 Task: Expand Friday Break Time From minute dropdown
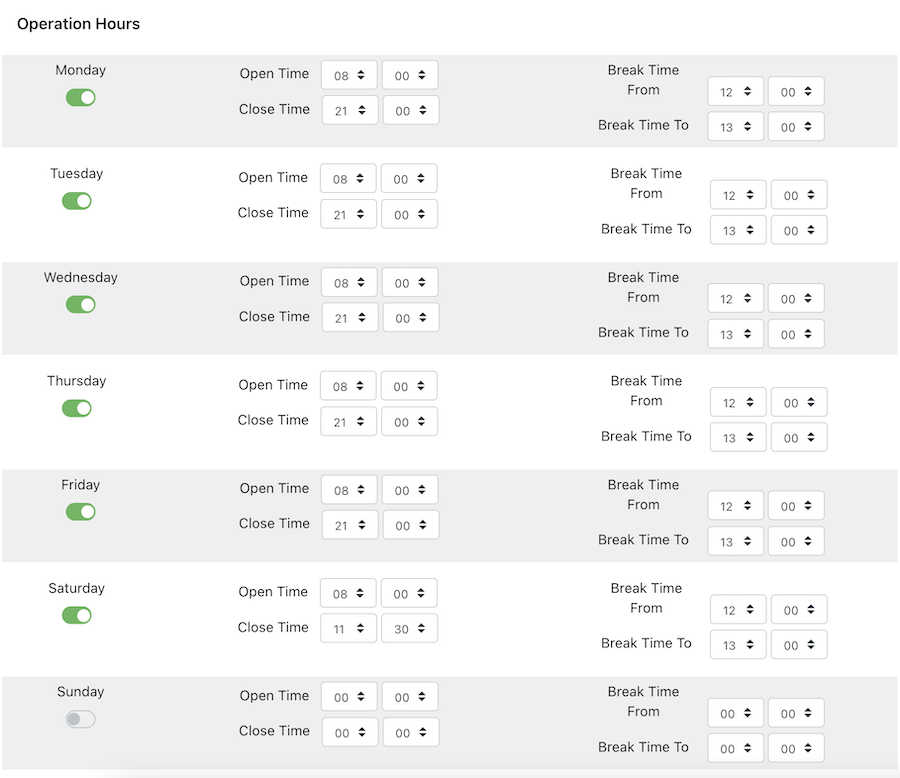point(796,506)
